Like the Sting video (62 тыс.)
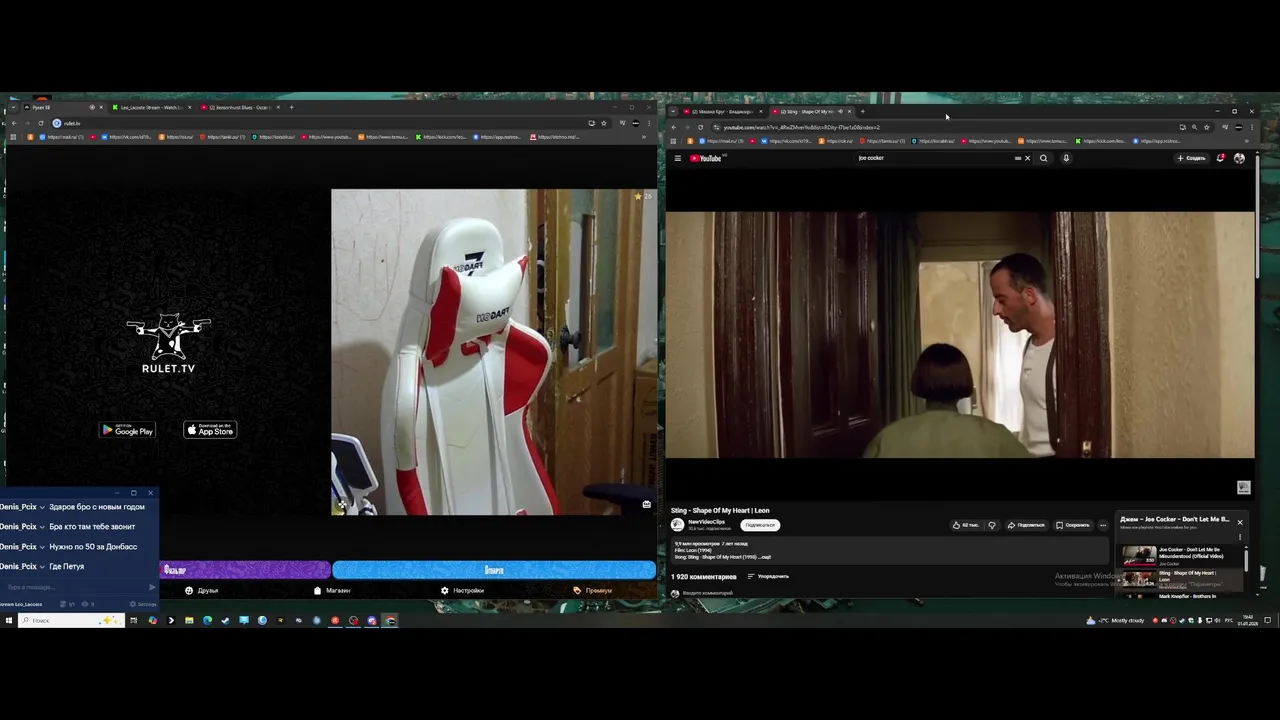Image resolution: width=1280 pixels, height=720 pixels. 965,525
